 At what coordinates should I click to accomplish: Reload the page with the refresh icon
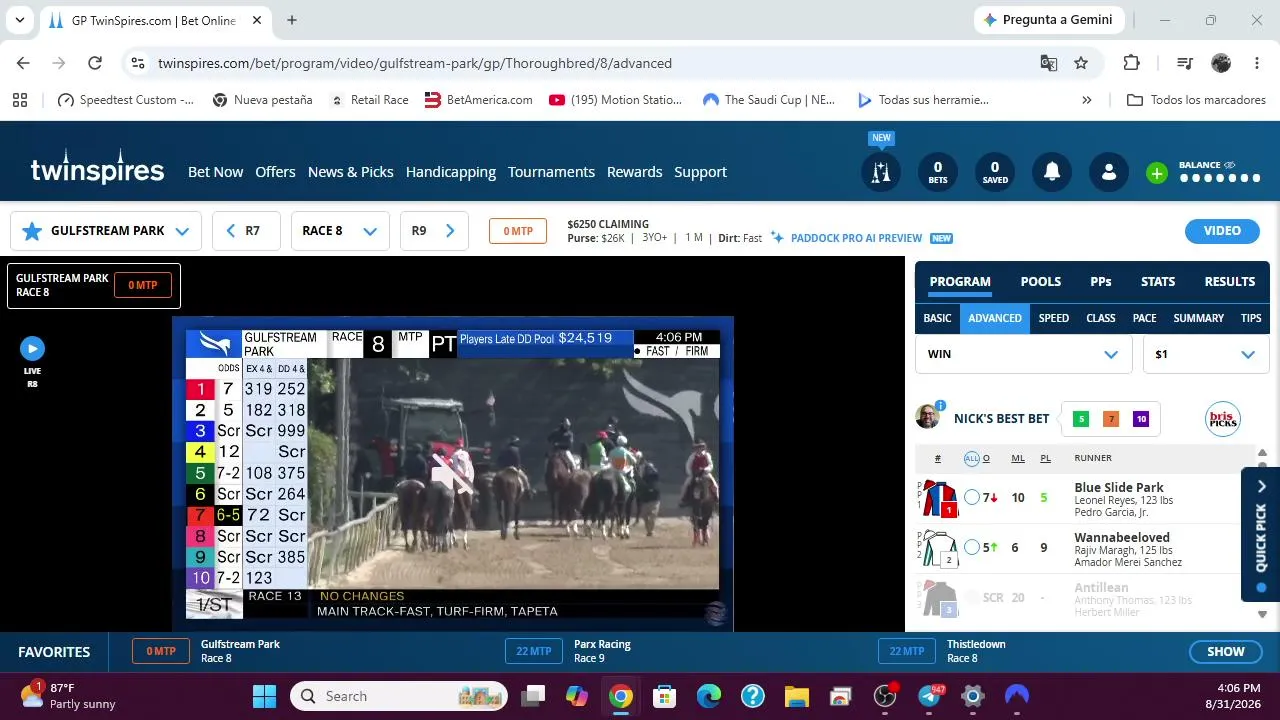tap(95, 63)
